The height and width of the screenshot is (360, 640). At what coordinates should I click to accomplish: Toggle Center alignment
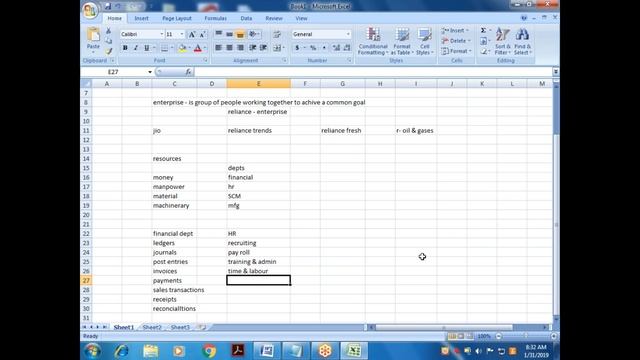tap(229, 48)
